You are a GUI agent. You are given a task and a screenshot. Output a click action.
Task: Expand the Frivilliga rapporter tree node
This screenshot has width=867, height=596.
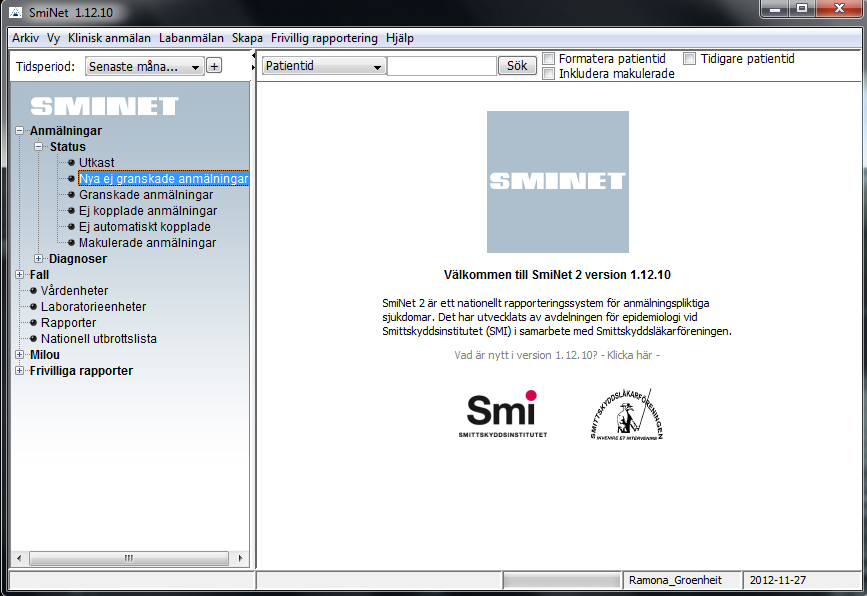click(x=20, y=371)
